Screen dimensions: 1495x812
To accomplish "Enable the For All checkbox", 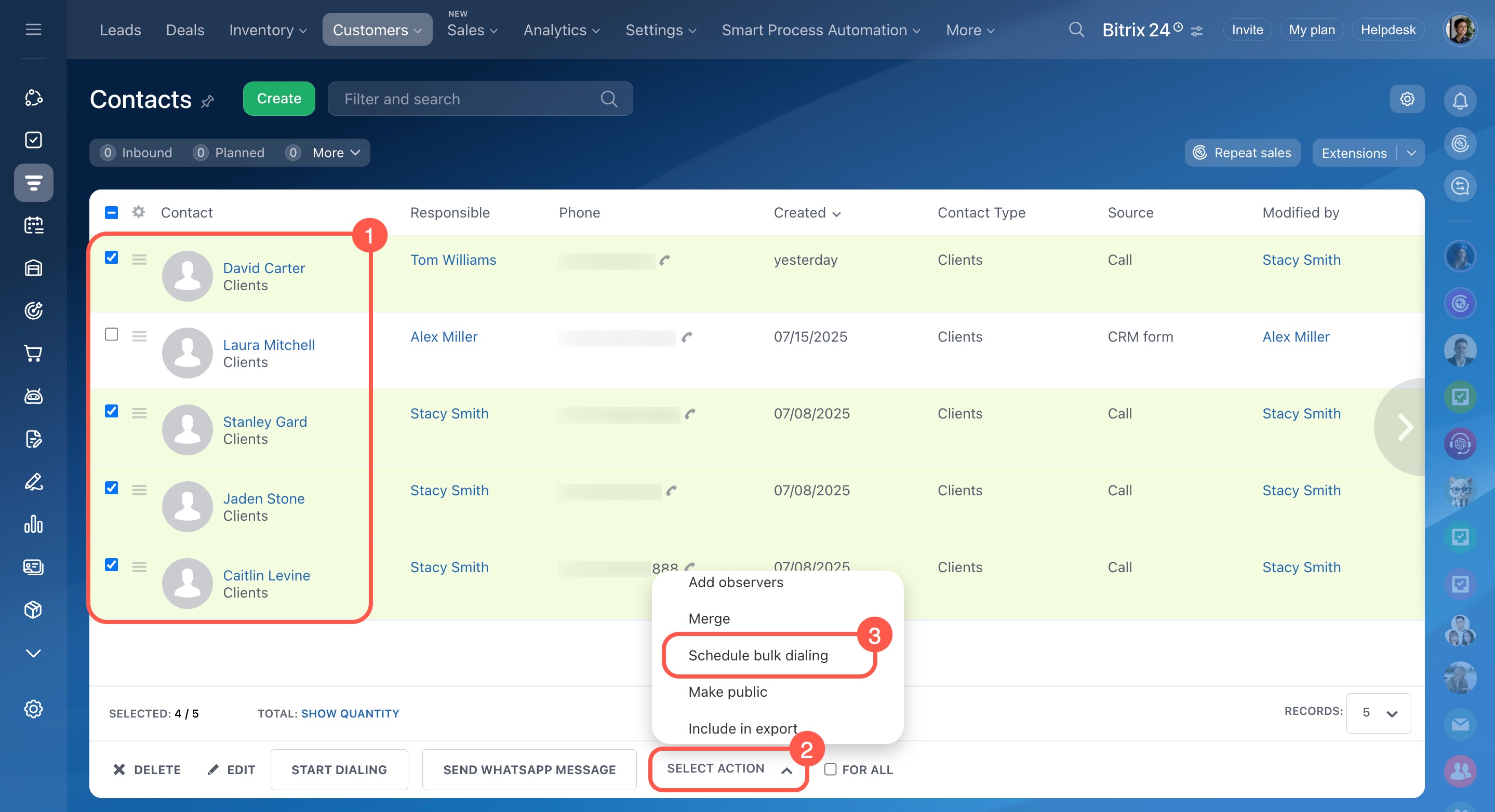I will point(831,769).
